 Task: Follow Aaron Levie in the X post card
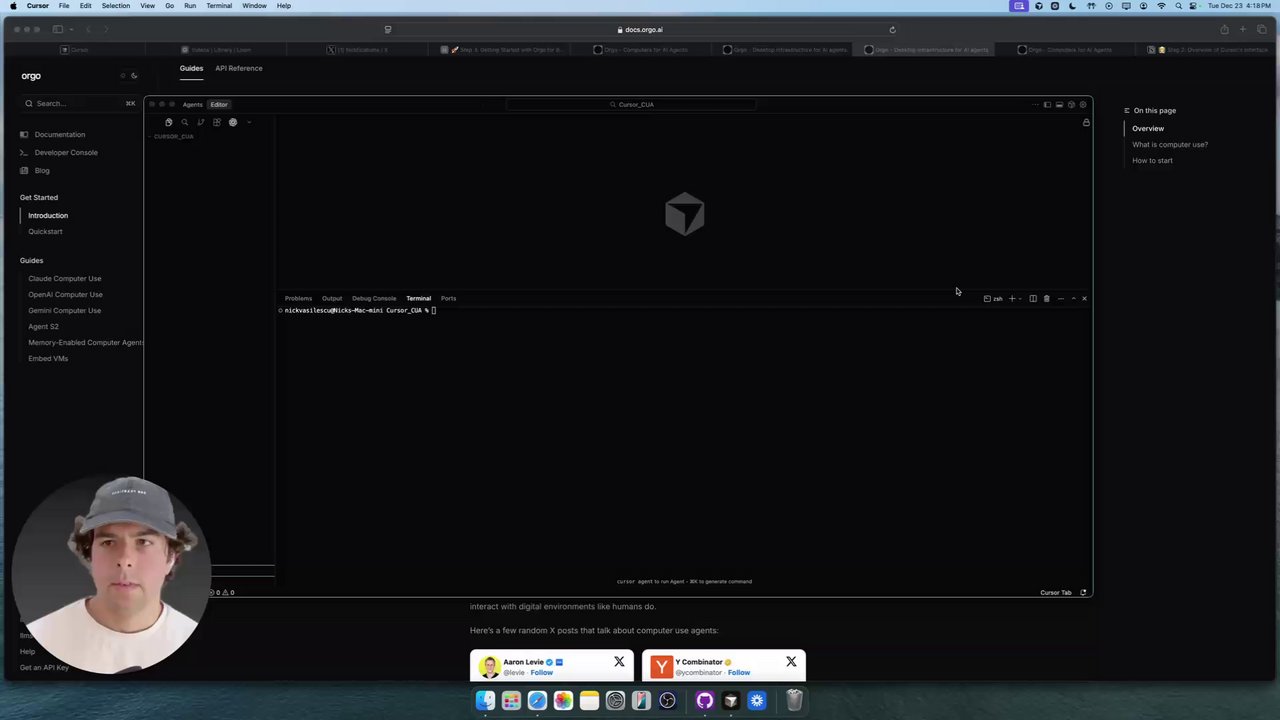click(x=541, y=672)
